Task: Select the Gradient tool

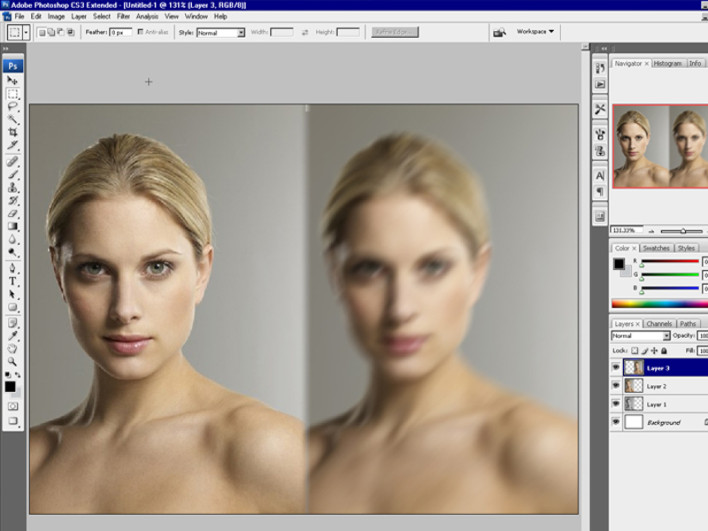Action: click(x=13, y=226)
